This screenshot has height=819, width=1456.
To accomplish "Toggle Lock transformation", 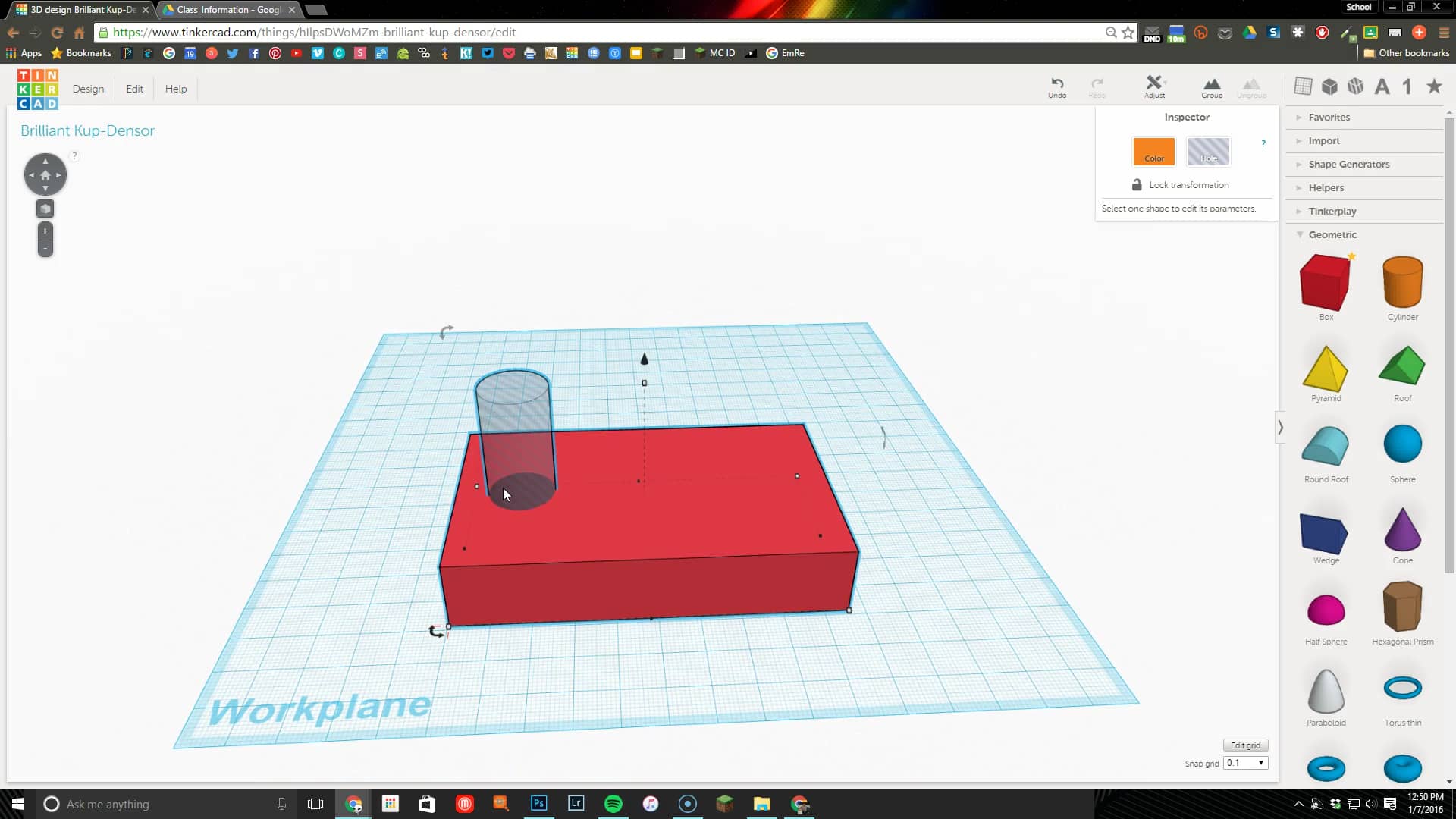I will pos(1181,185).
